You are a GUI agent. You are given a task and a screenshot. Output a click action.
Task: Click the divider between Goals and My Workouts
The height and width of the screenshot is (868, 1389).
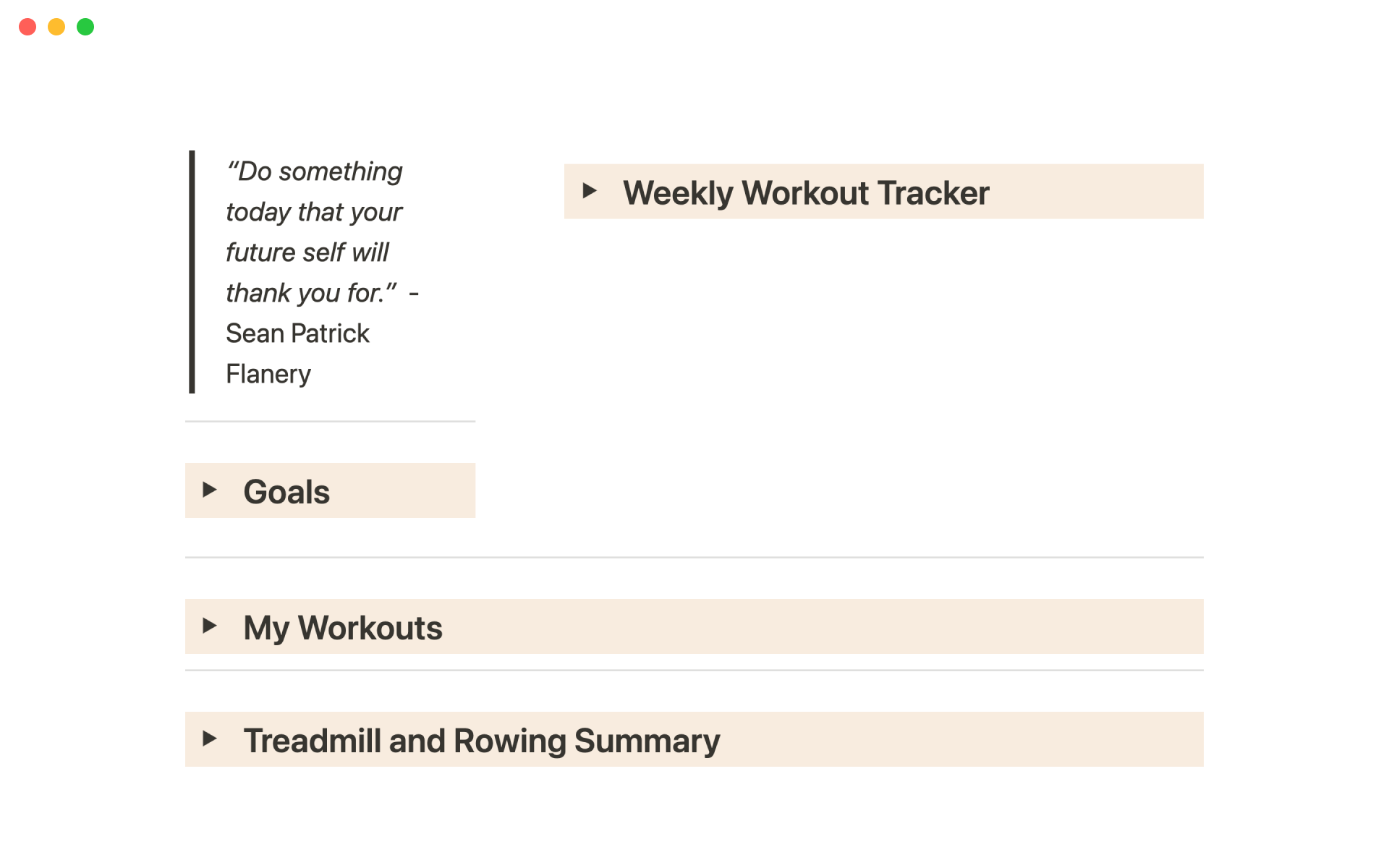click(x=694, y=558)
